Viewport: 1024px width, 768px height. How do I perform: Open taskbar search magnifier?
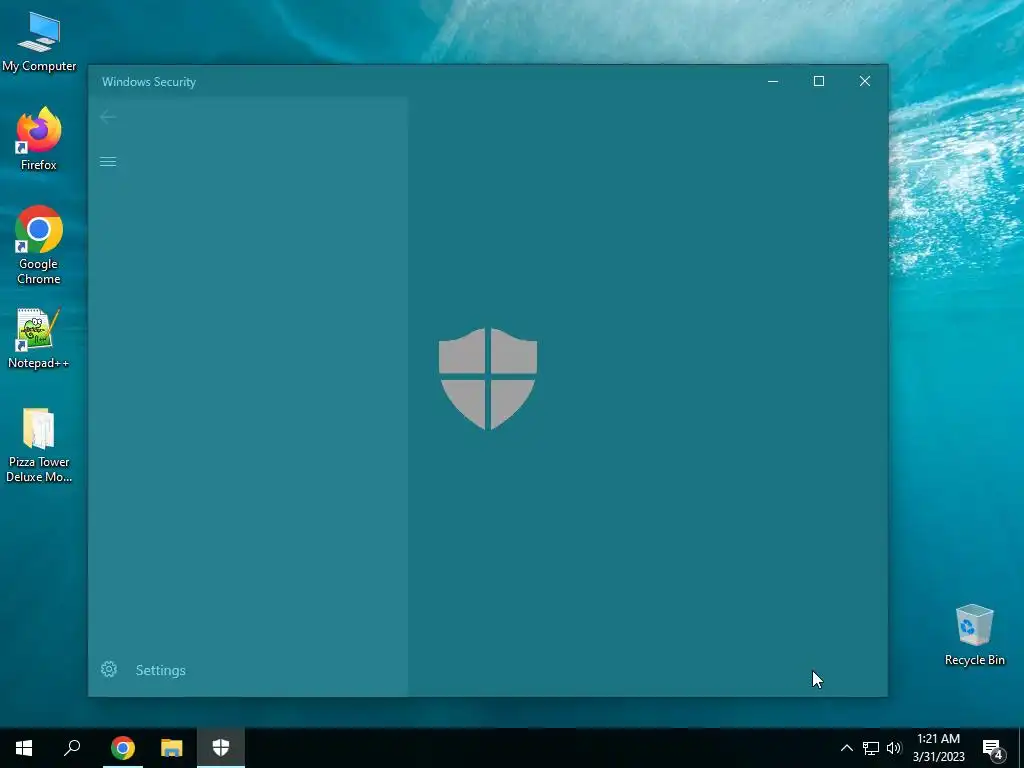(72, 748)
